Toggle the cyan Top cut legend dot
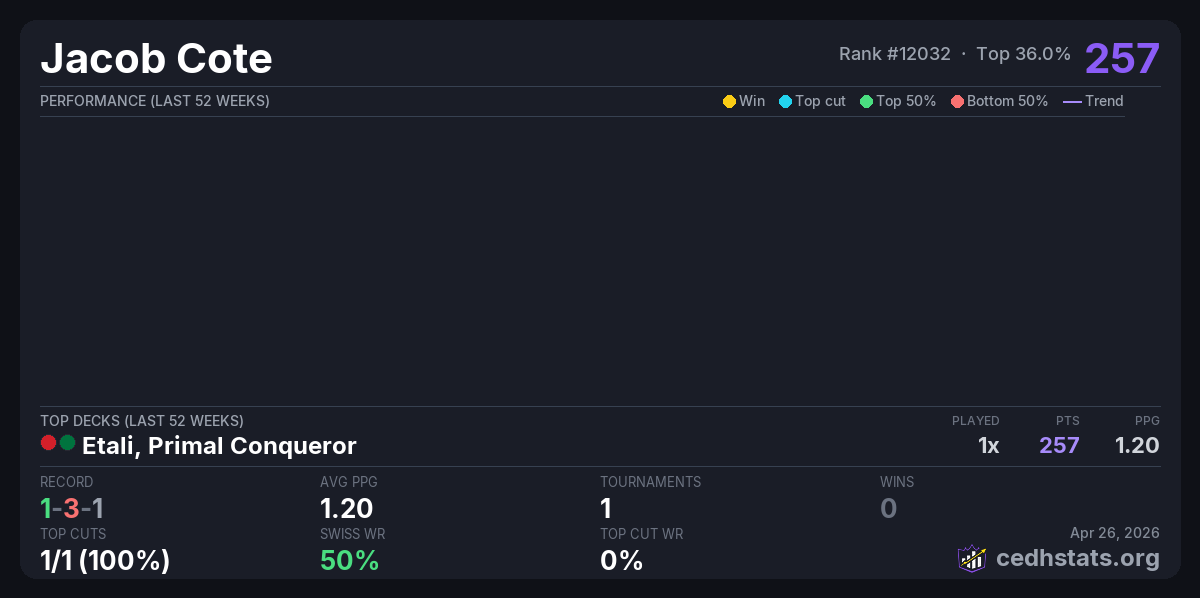 coord(785,101)
